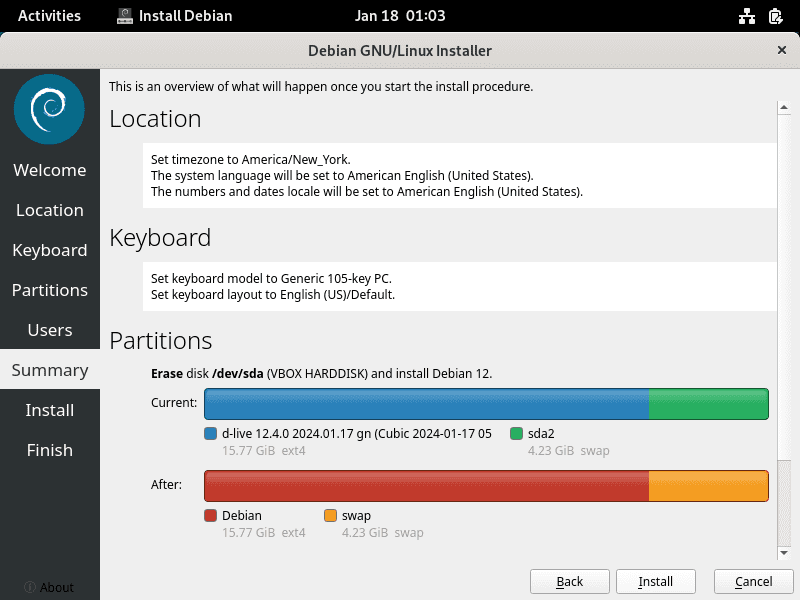Open the Activities overview
The image size is (800, 600).
[49, 16]
